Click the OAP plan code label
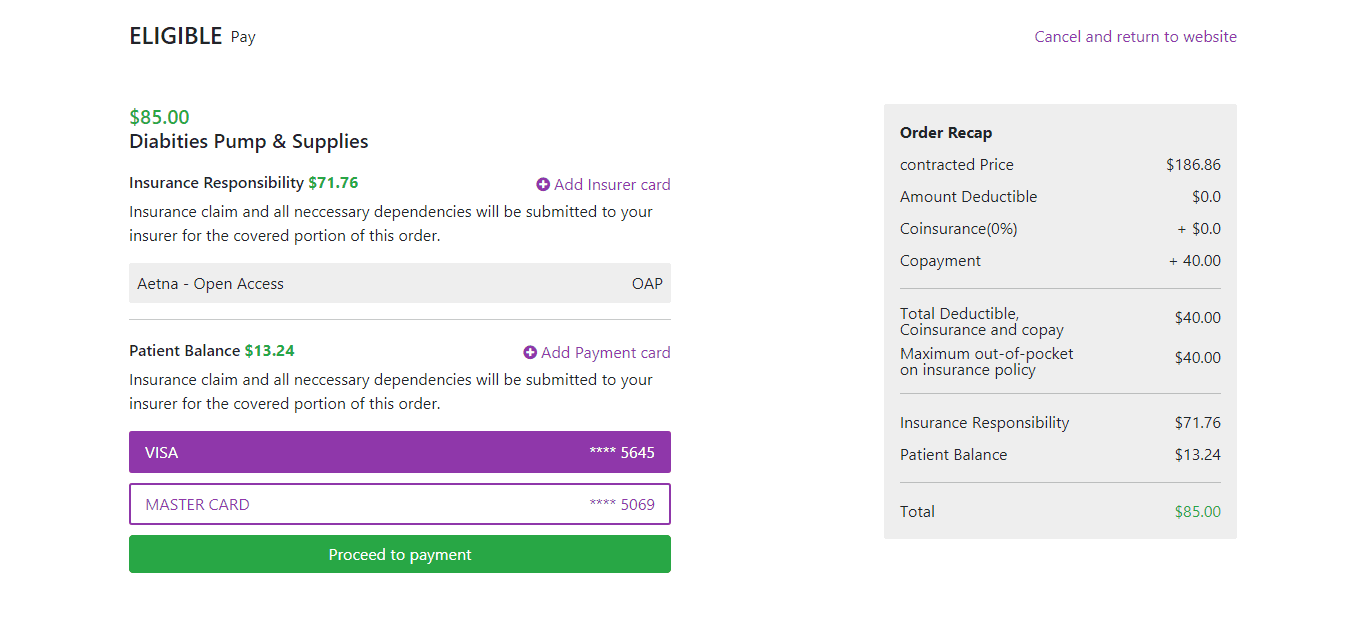 pos(647,283)
